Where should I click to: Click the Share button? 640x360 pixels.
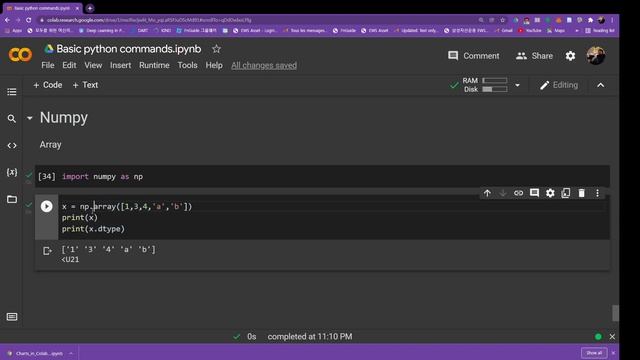[534, 56]
